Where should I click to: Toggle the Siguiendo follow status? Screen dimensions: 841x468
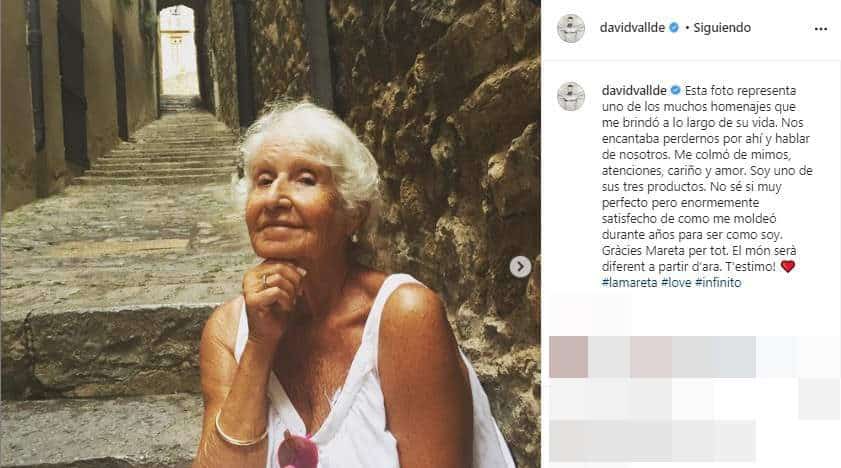coord(722,27)
